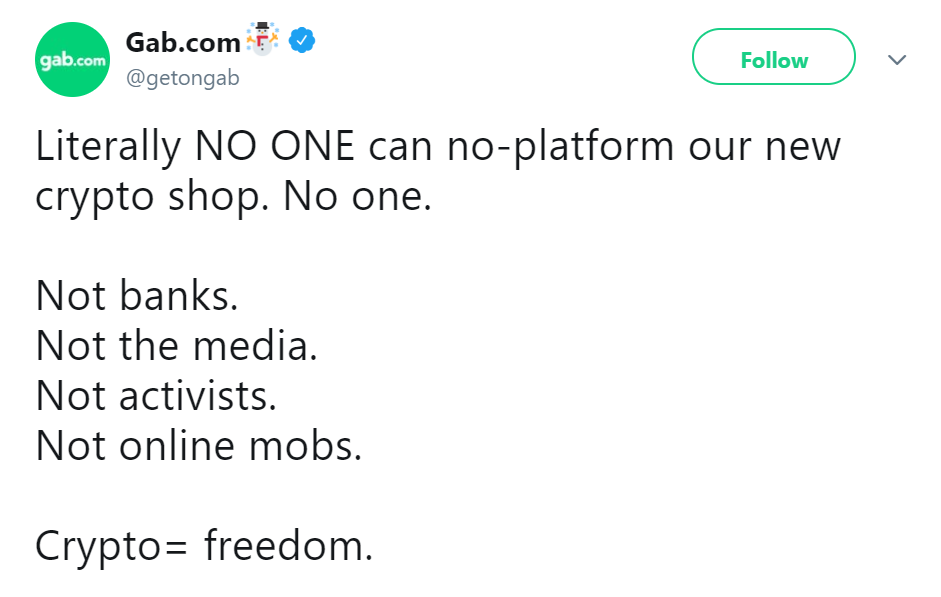Select the tweet text starting with Literally
Viewport: 941px width, 597px height.
(x=437, y=146)
